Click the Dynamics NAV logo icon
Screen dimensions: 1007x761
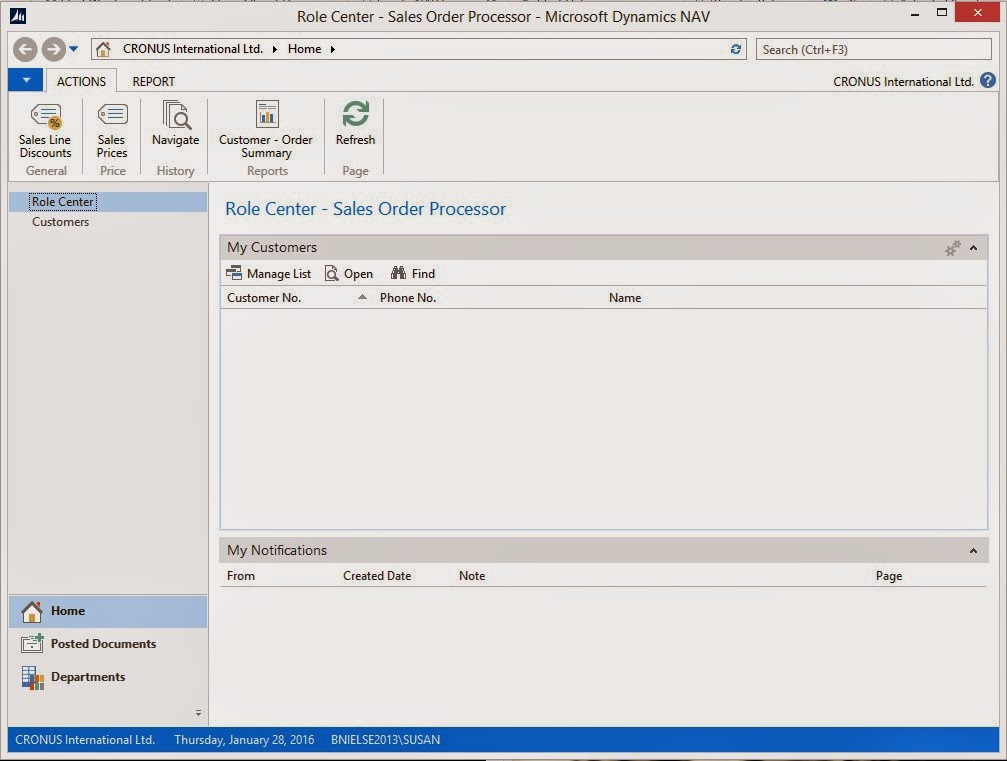tap(17, 15)
